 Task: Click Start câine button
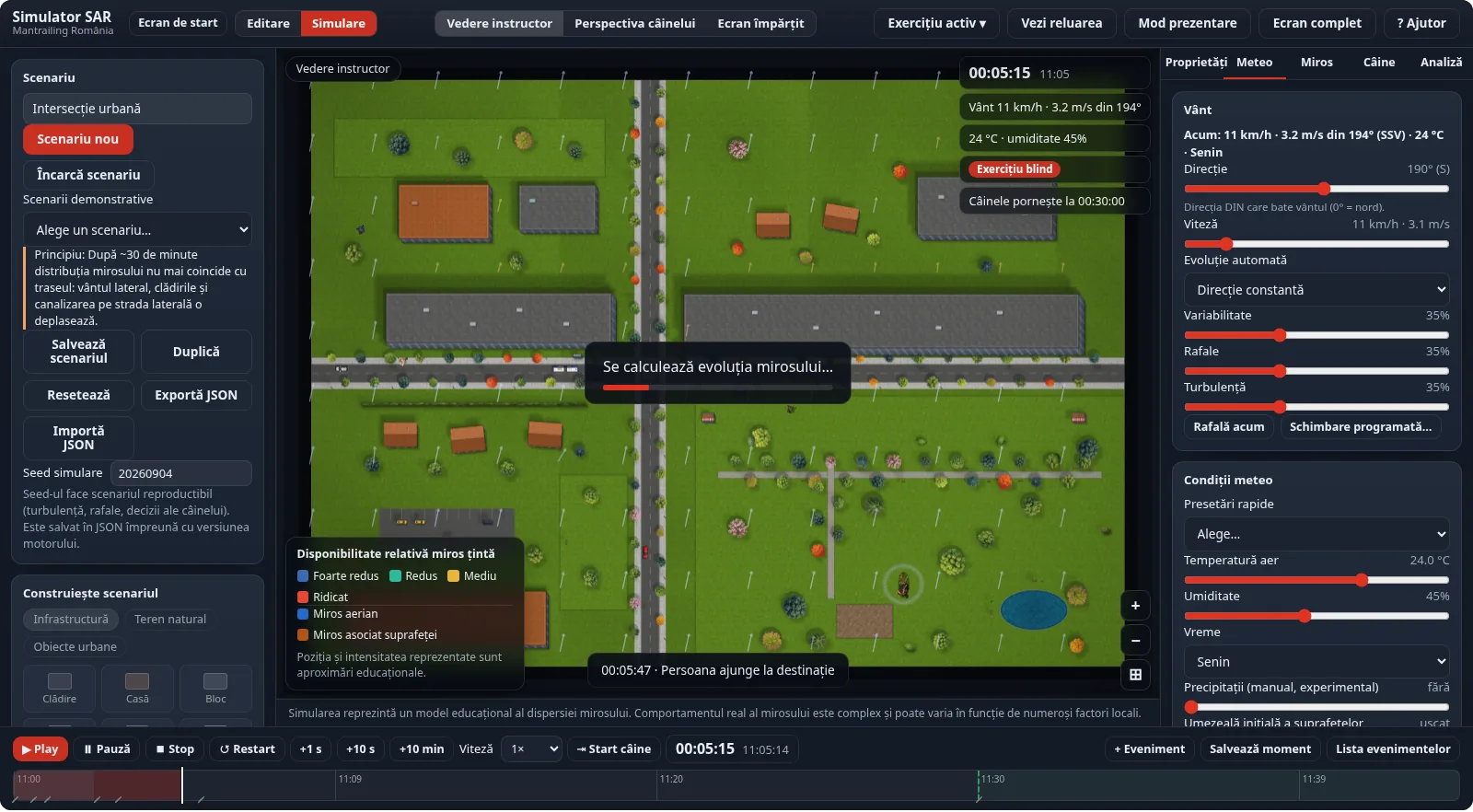[613, 749]
